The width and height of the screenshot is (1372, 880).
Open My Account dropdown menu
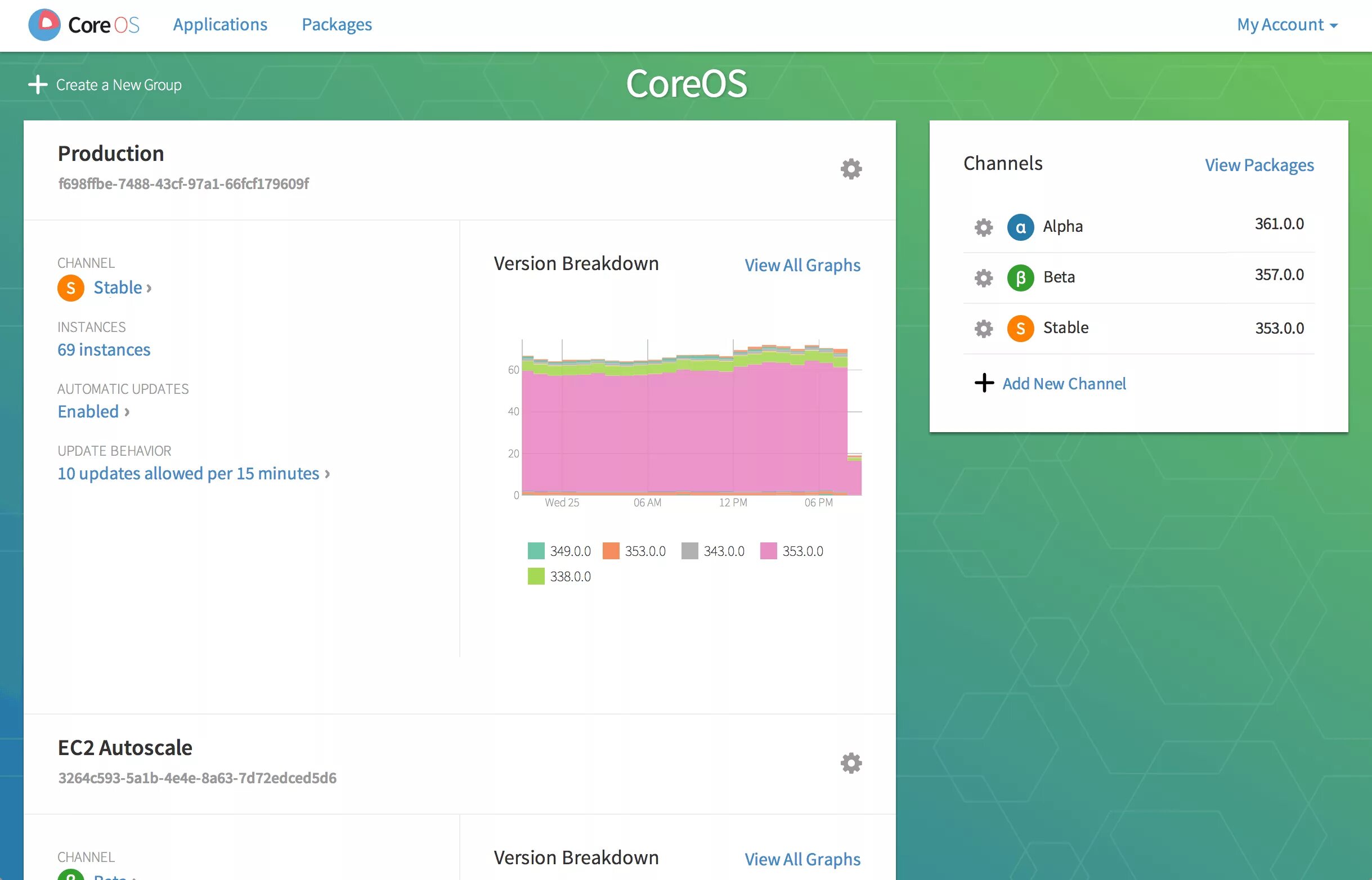coord(1289,23)
